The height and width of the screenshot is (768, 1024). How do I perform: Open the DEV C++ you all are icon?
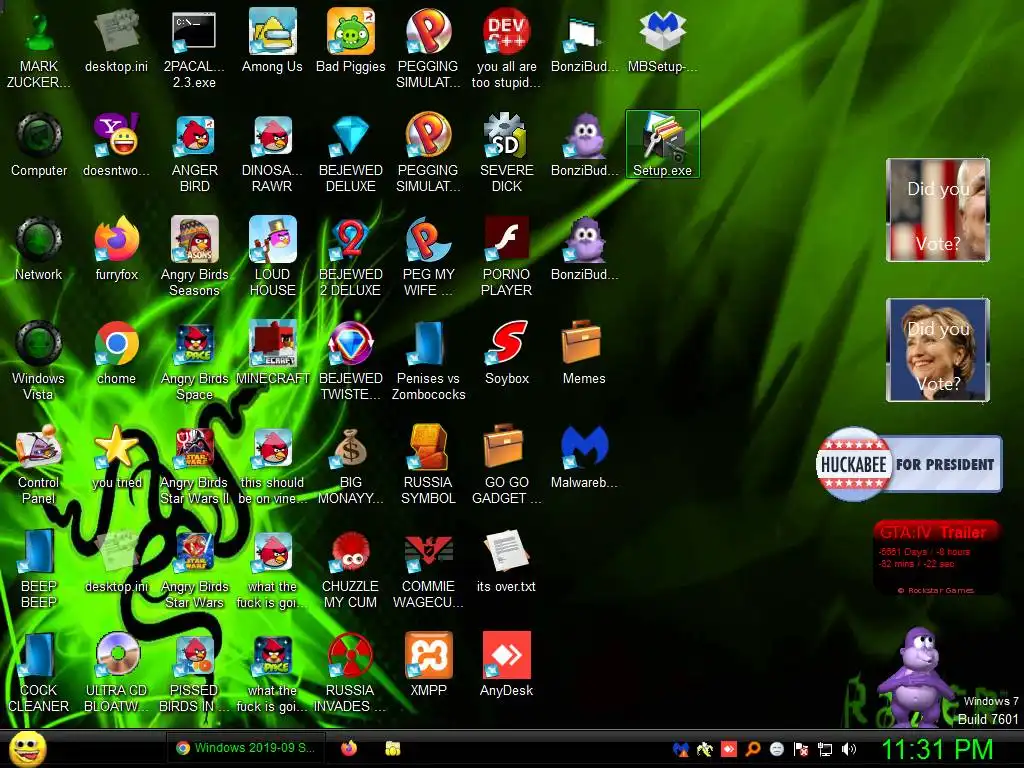click(507, 48)
